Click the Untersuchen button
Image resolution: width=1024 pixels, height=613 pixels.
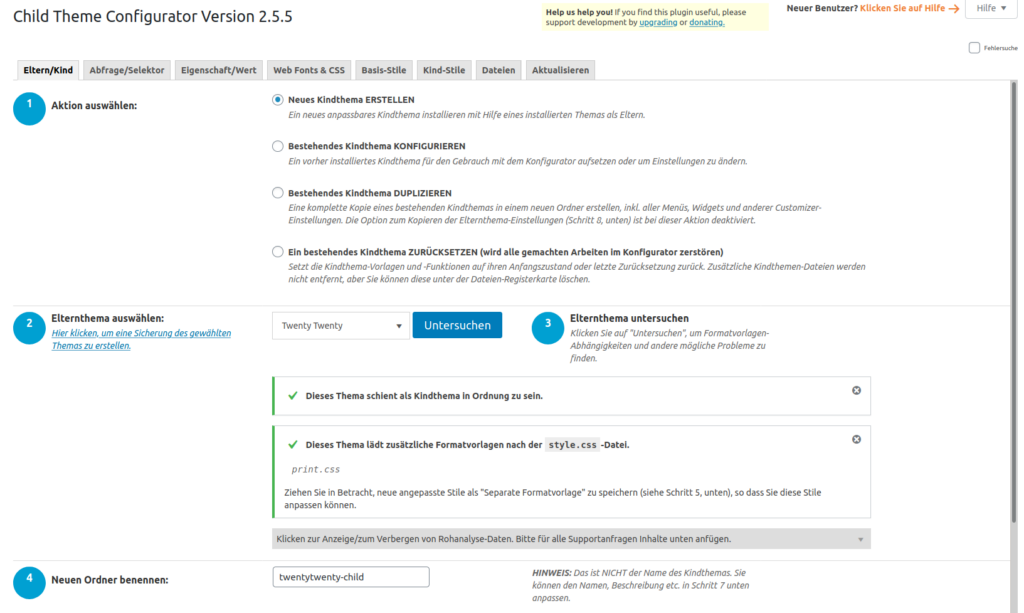(x=457, y=325)
